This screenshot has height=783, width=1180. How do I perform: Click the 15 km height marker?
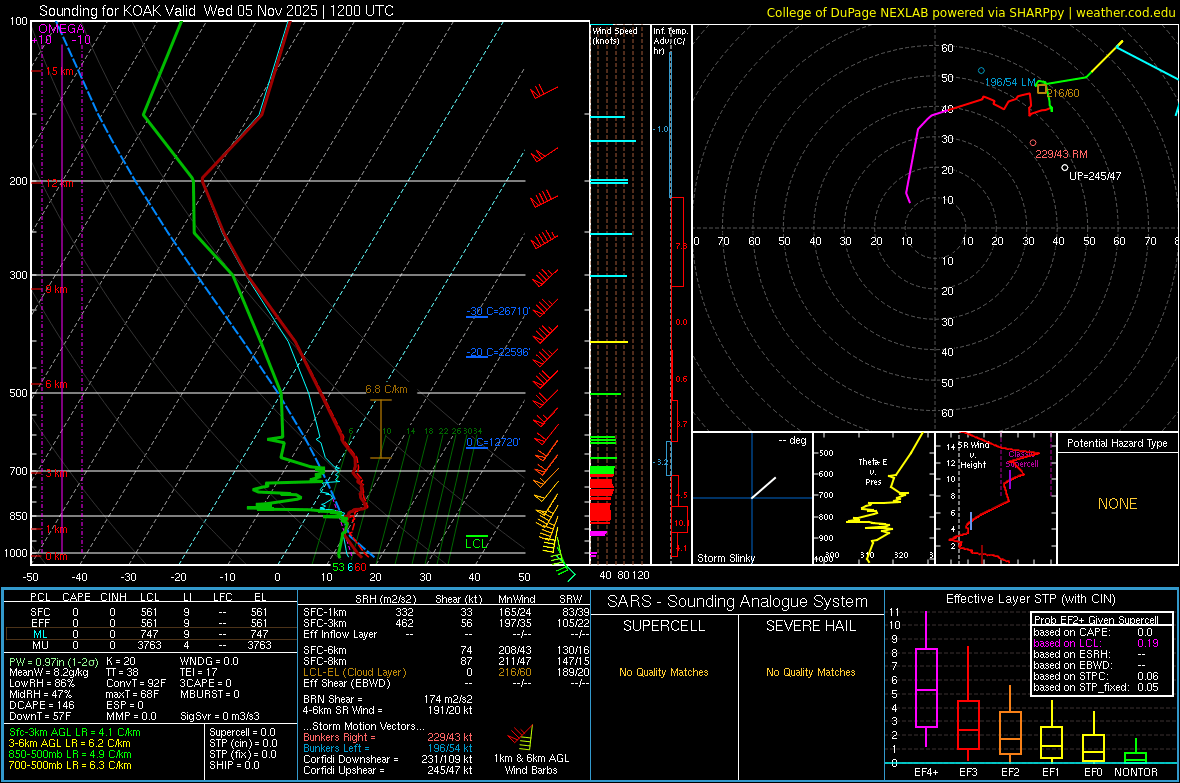(x=60, y=72)
